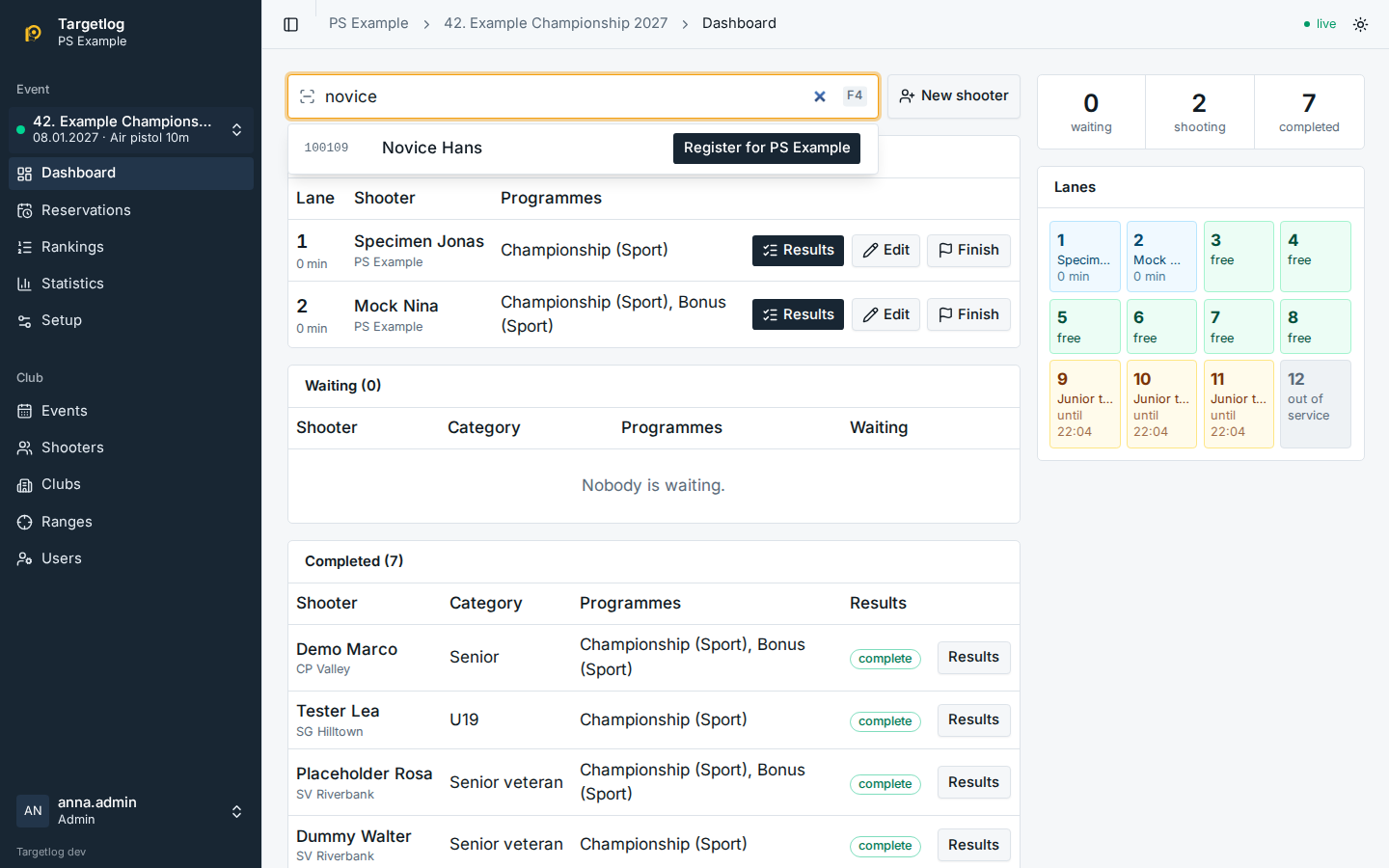Screen dimensions: 1389x868
Task: Toggle the light/dark theme sun icon
Action: [1360, 24]
